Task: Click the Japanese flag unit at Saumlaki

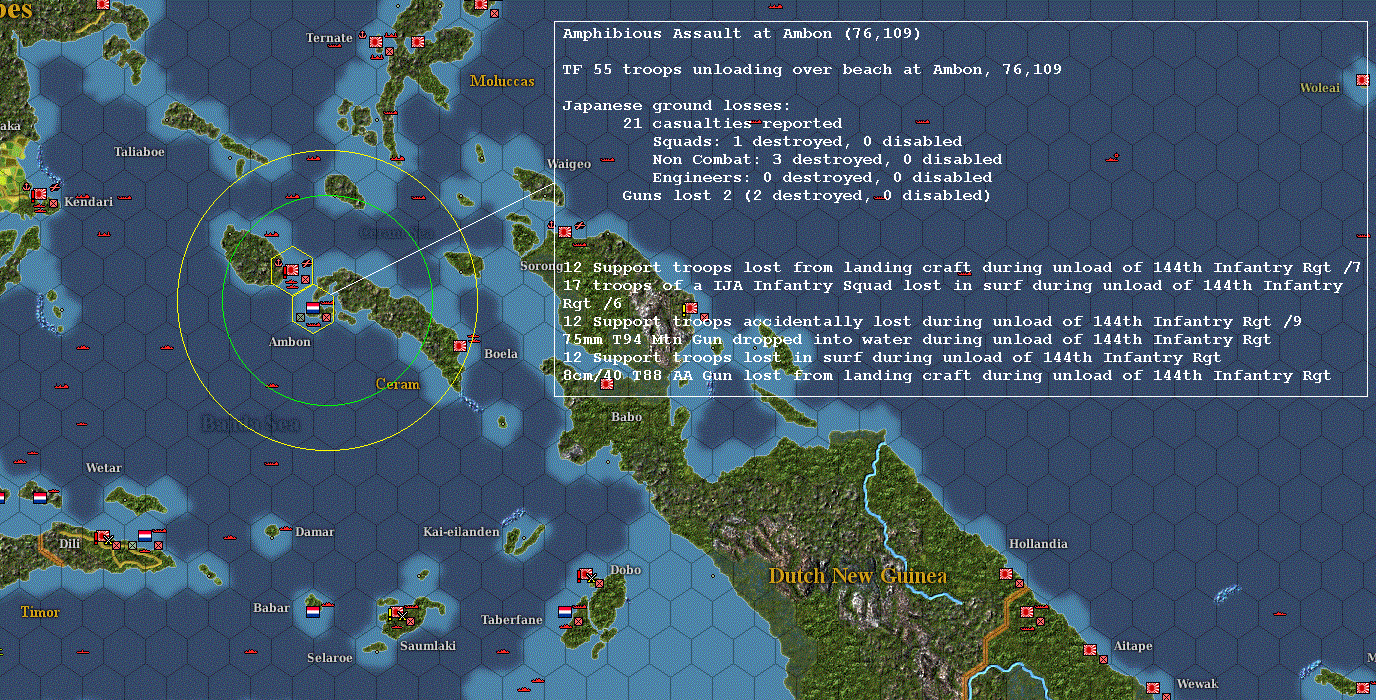Action: click(397, 614)
